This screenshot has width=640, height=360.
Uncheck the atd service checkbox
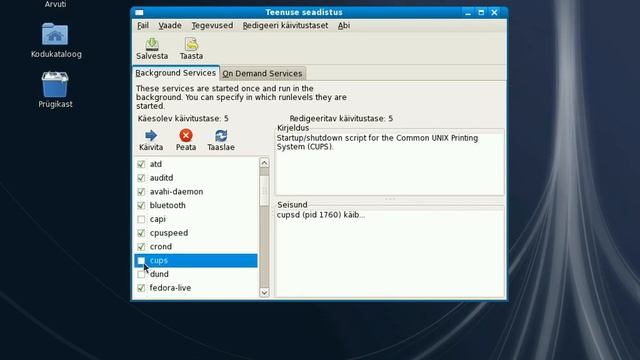click(x=141, y=164)
